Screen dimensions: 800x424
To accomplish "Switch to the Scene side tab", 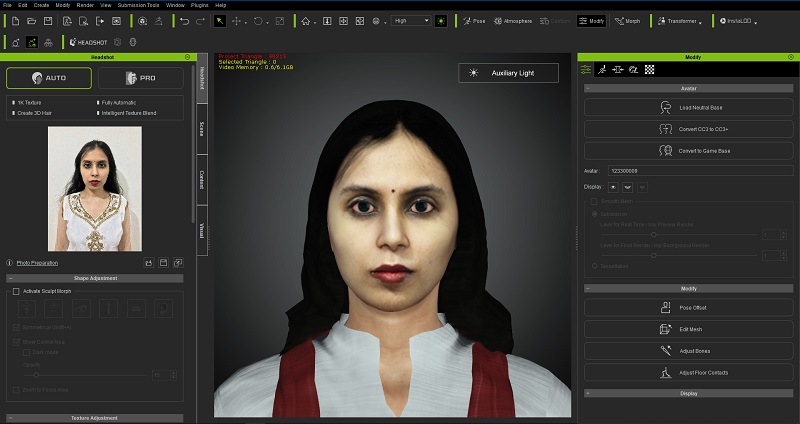I will tap(202, 130).
